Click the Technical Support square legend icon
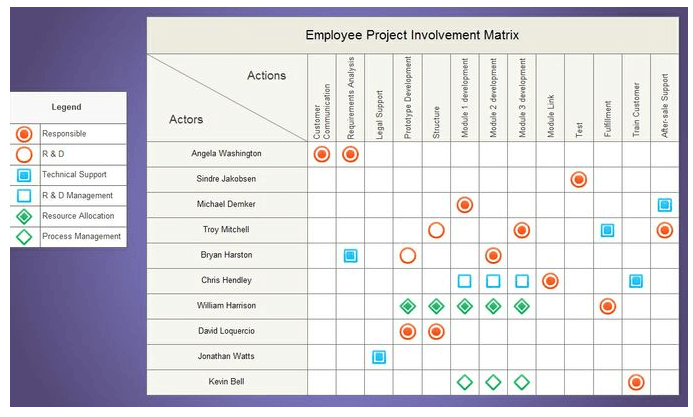Image resolution: width=693 pixels, height=417 pixels. point(24,175)
